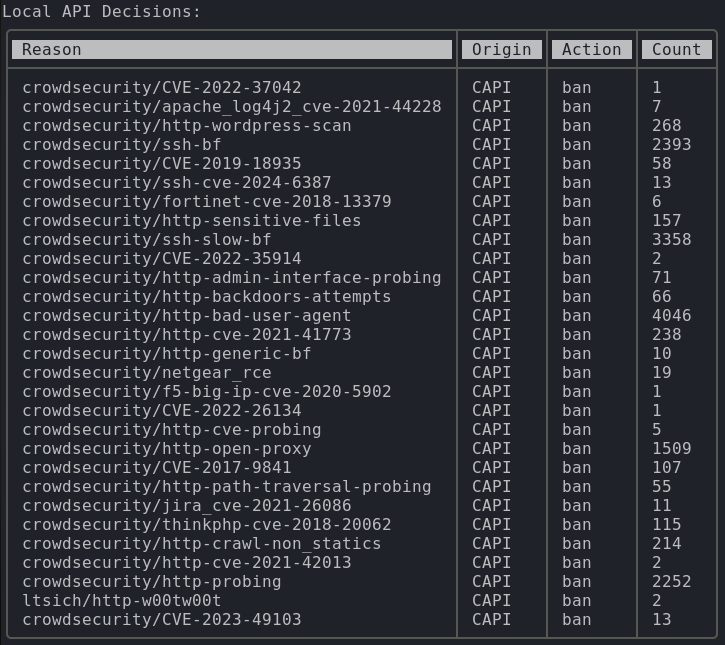Select count 10 for http-generic-bf
Image resolution: width=725 pixels, height=645 pixels.
coord(662,354)
